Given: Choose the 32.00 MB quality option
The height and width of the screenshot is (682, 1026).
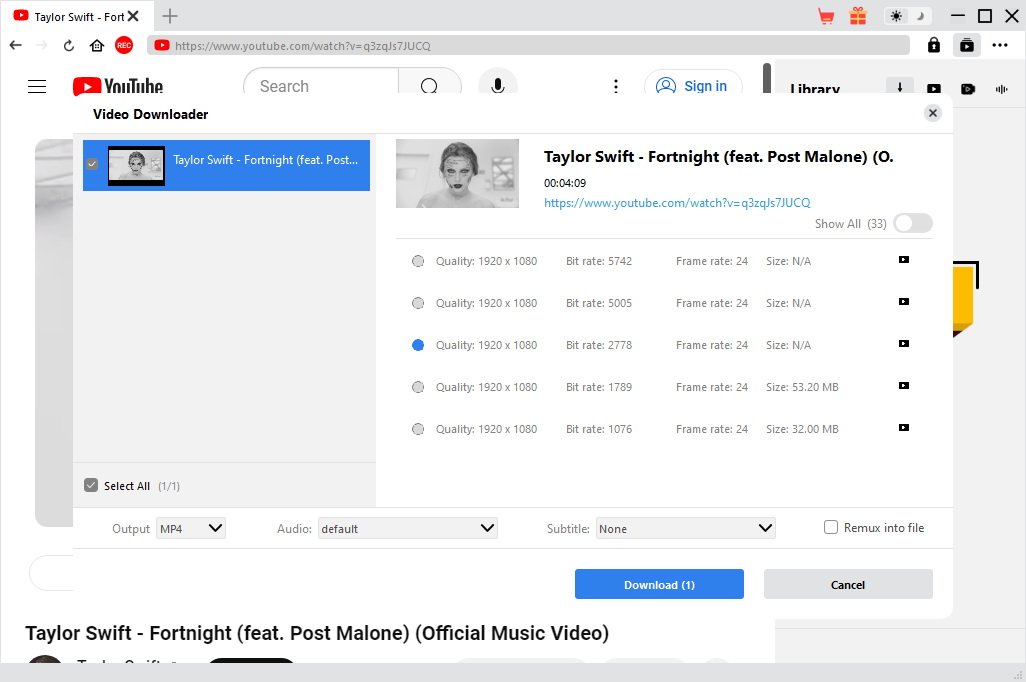Looking at the screenshot, I should [417, 429].
